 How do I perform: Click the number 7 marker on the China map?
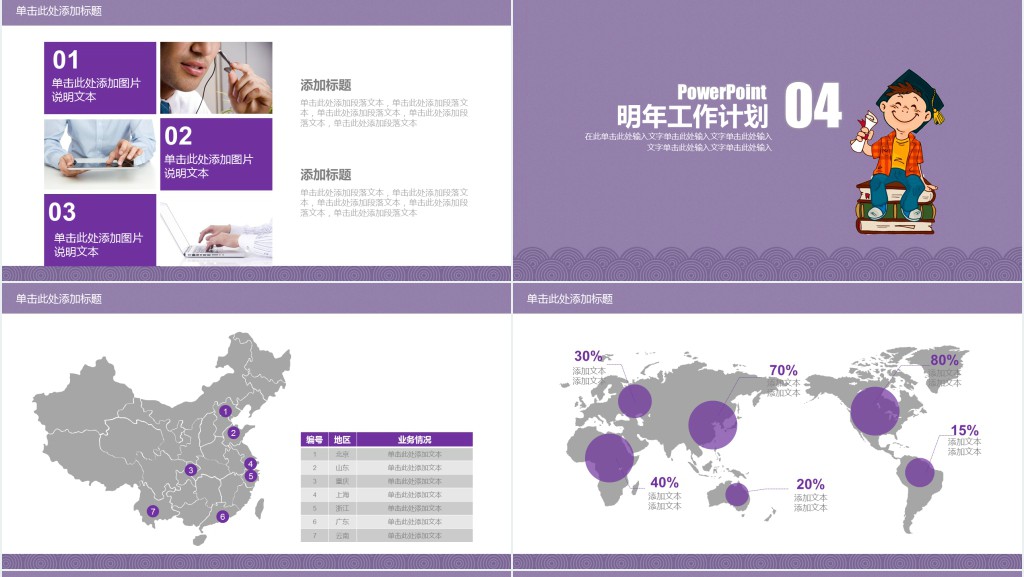(153, 511)
